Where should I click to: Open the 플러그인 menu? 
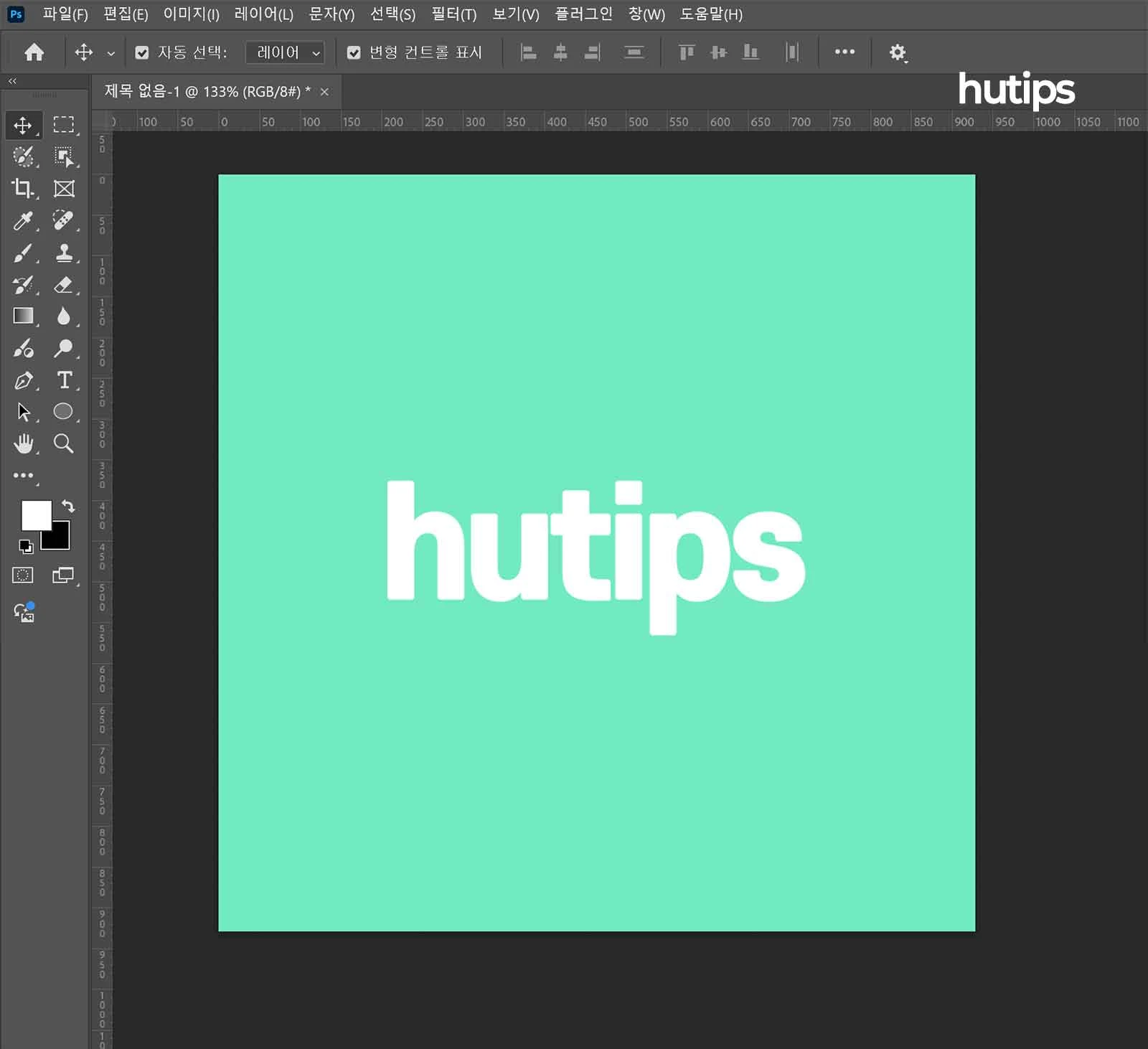(584, 14)
